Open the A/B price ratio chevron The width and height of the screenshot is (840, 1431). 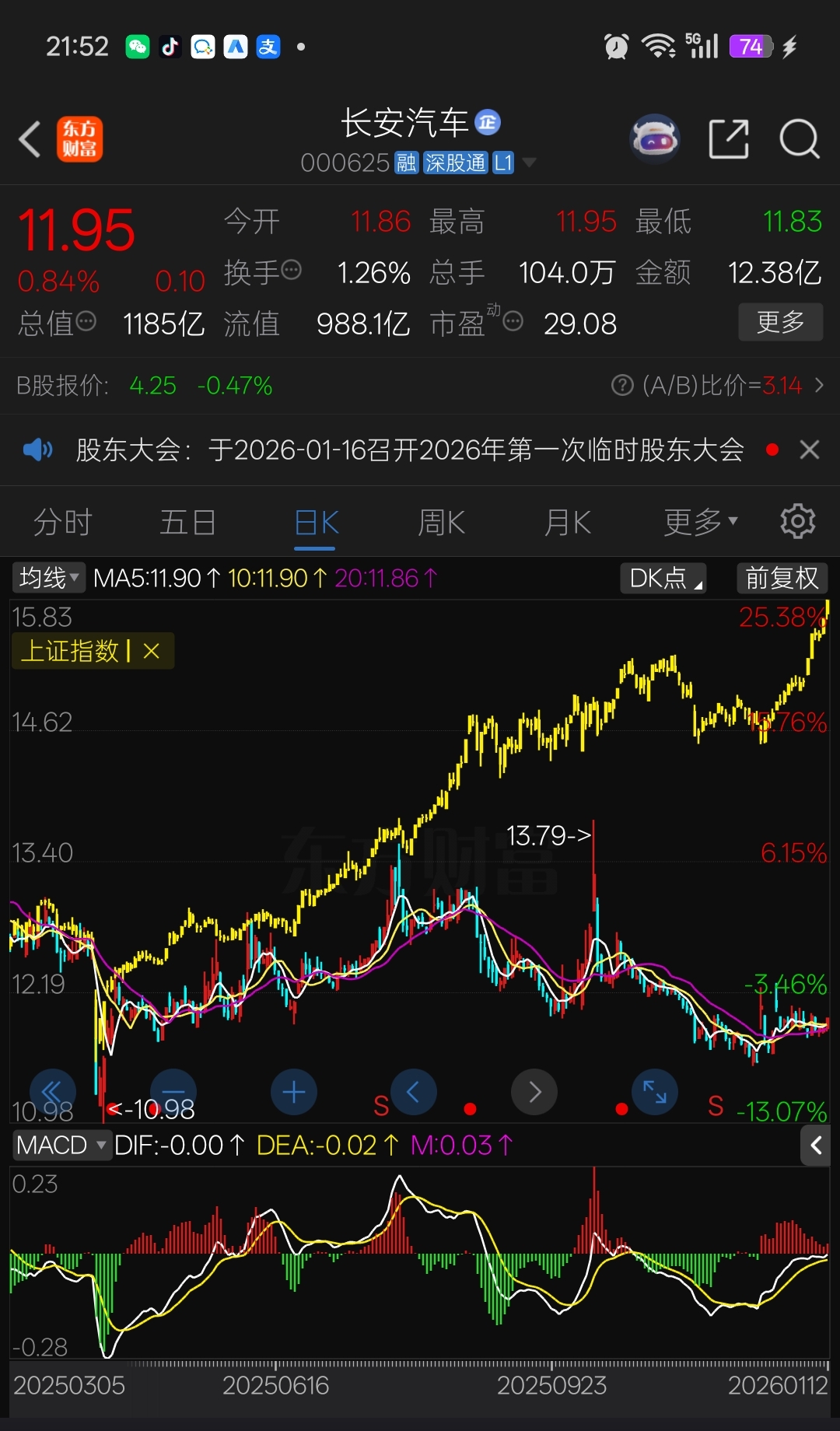(819, 385)
